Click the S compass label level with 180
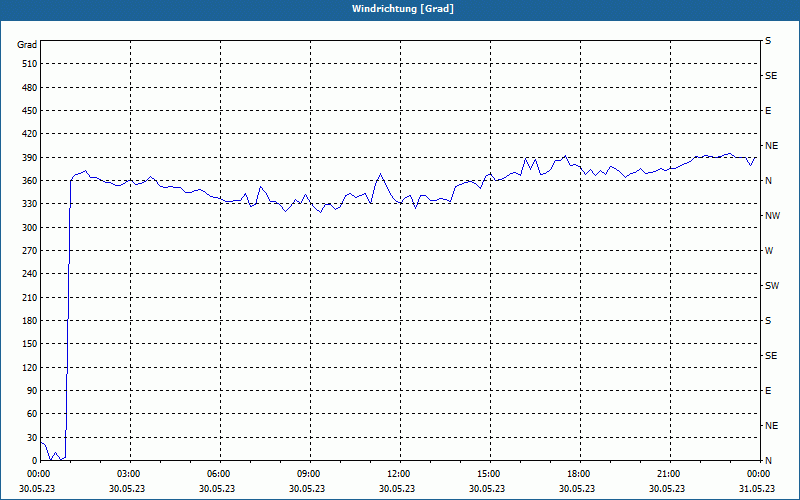 (x=768, y=321)
